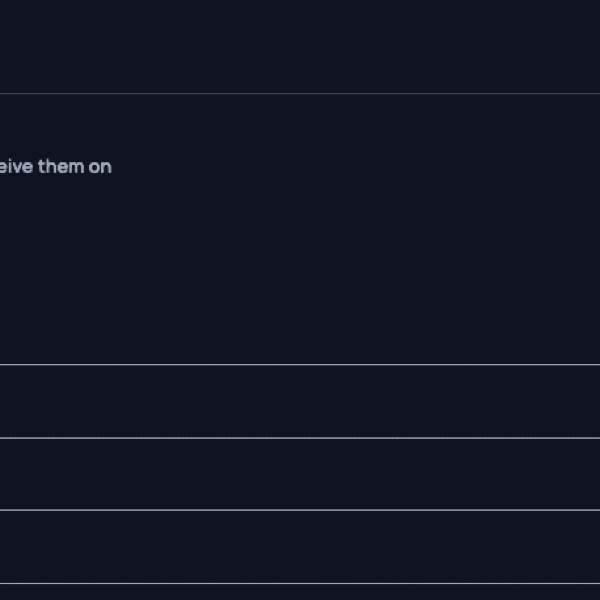600x600 pixels.
Task: Click the empty header area above the top divider
Action: [x=300, y=46]
